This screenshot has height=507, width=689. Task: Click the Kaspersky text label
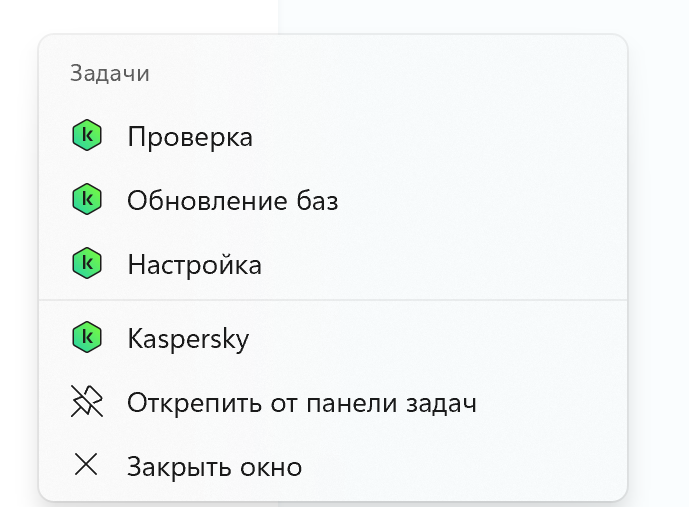tap(188, 339)
